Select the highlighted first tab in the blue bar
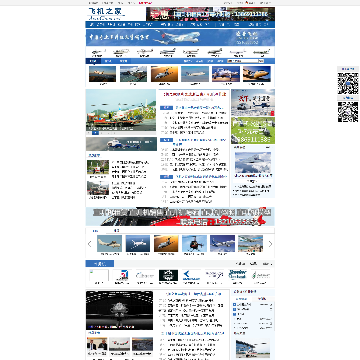The width and height of the screenshot is (360, 360). click(x=94, y=61)
